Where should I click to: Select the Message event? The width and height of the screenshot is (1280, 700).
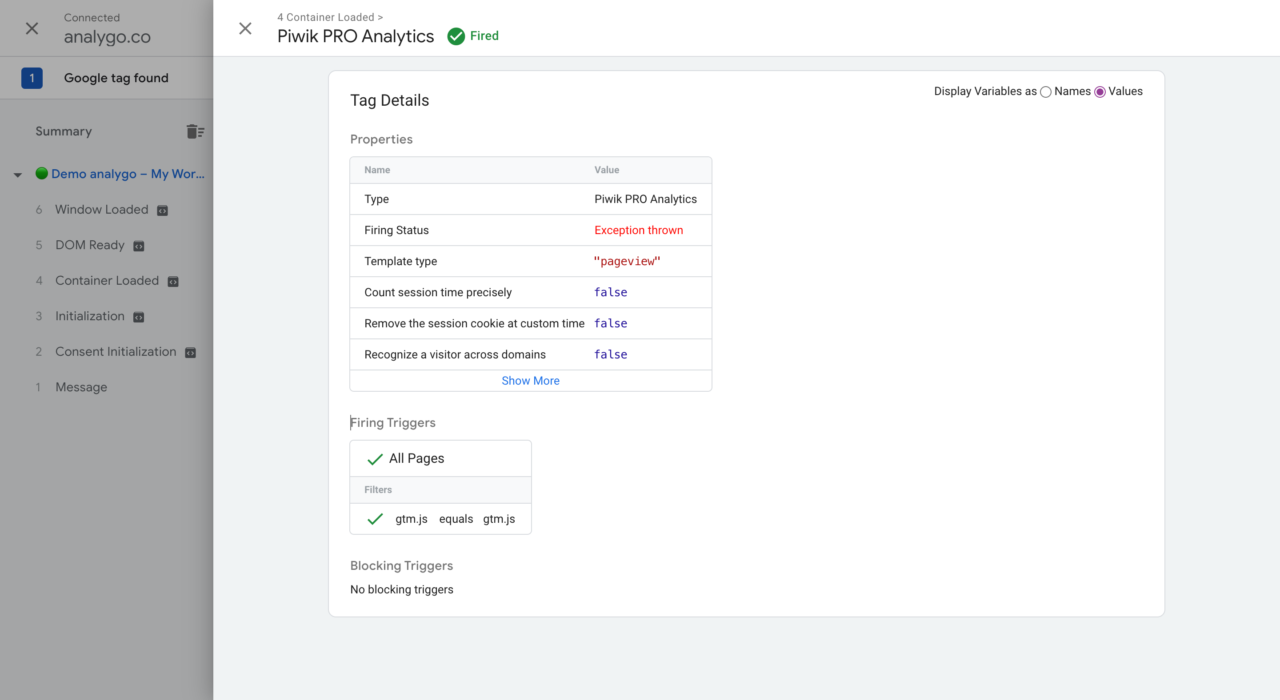tap(81, 387)
